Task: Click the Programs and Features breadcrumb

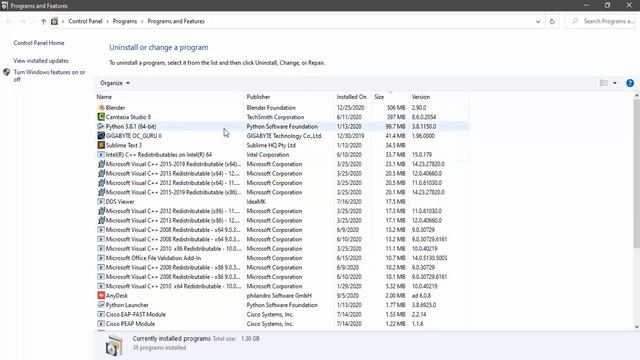Action: [176, 21]
